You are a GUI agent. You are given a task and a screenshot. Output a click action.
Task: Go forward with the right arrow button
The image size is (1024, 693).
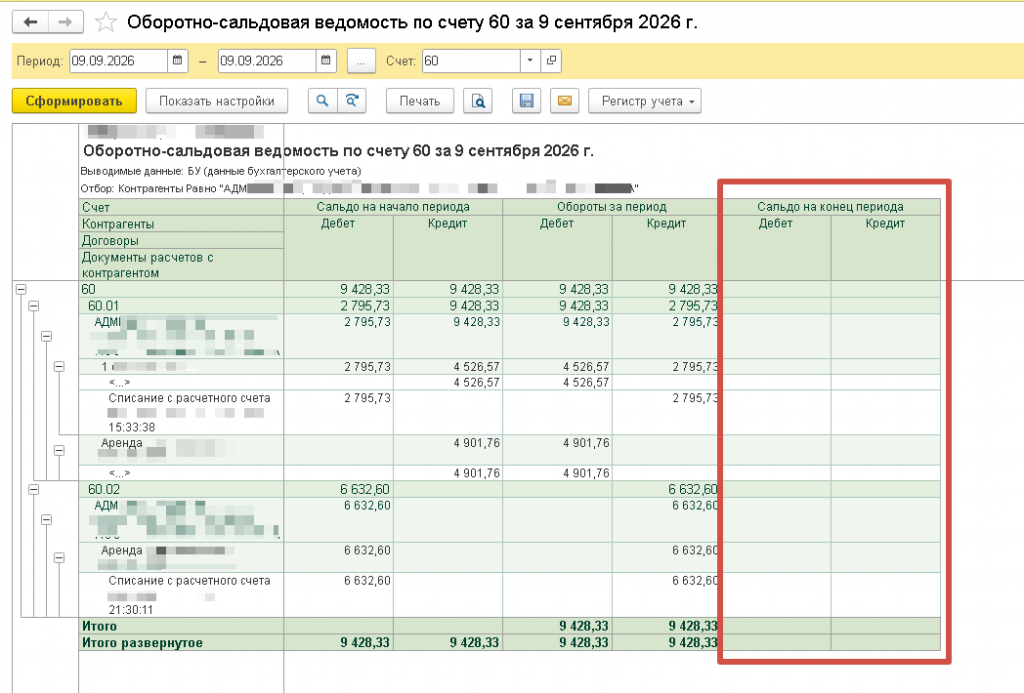click(65, 22)
